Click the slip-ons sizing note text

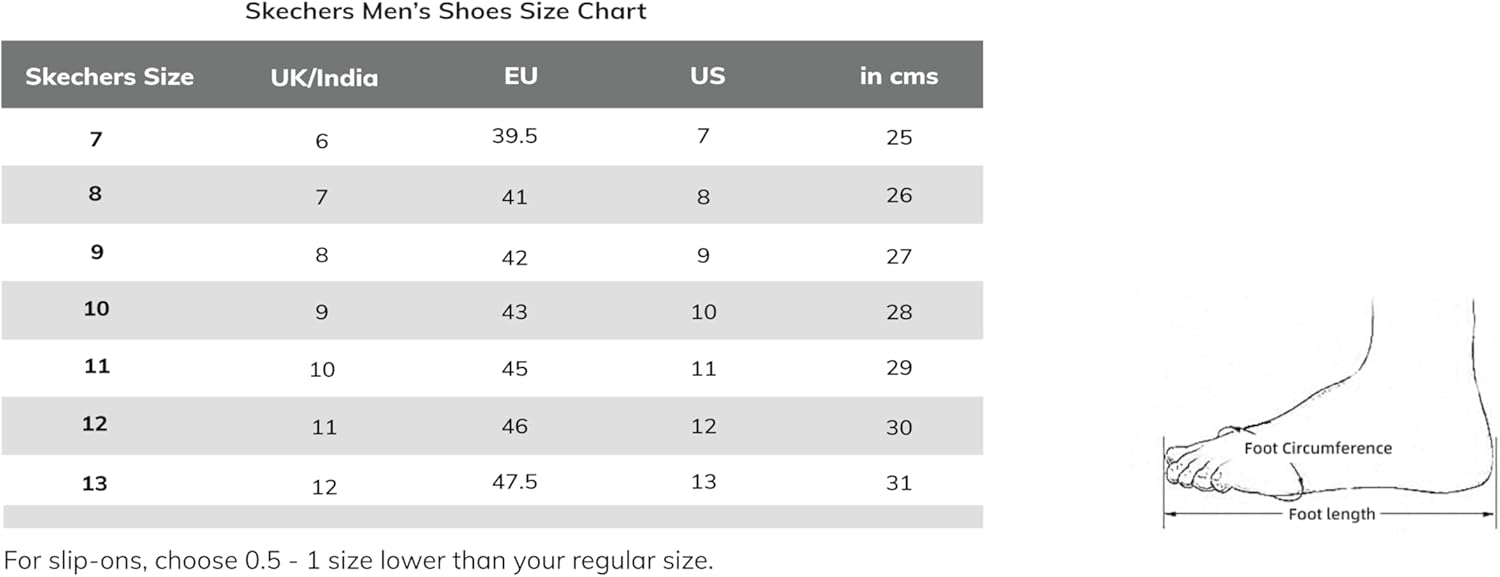point(358,560)
